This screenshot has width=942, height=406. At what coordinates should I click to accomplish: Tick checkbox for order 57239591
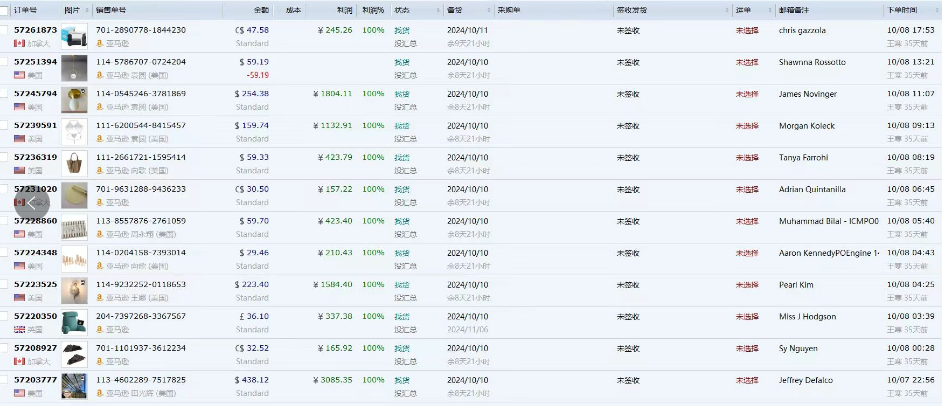coord(4,126)
